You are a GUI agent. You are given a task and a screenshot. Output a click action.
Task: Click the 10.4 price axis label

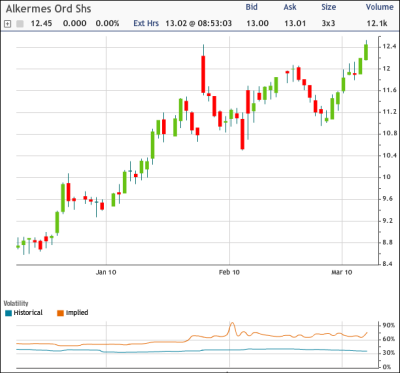click(389, 155)
